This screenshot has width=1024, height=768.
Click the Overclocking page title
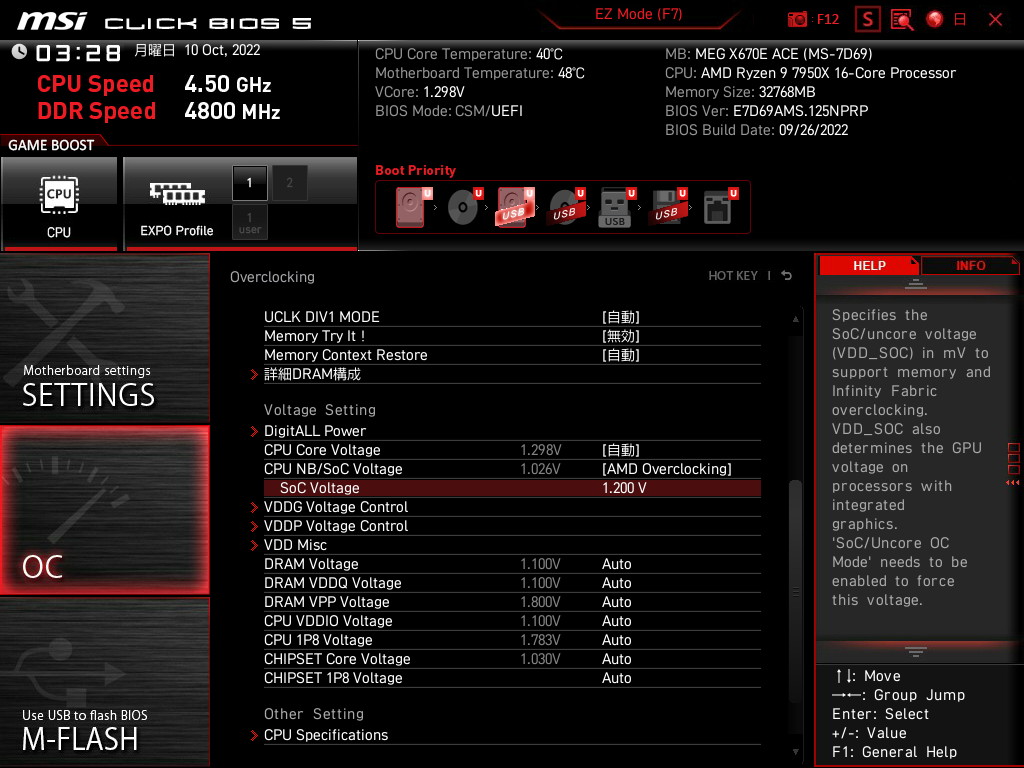[272, 276]
